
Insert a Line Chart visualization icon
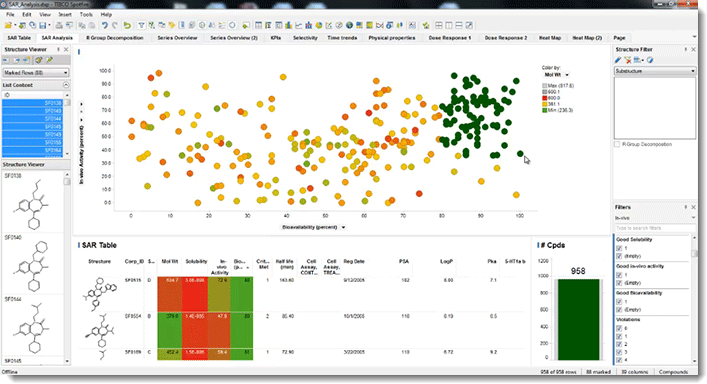click(x=298, y=25)
